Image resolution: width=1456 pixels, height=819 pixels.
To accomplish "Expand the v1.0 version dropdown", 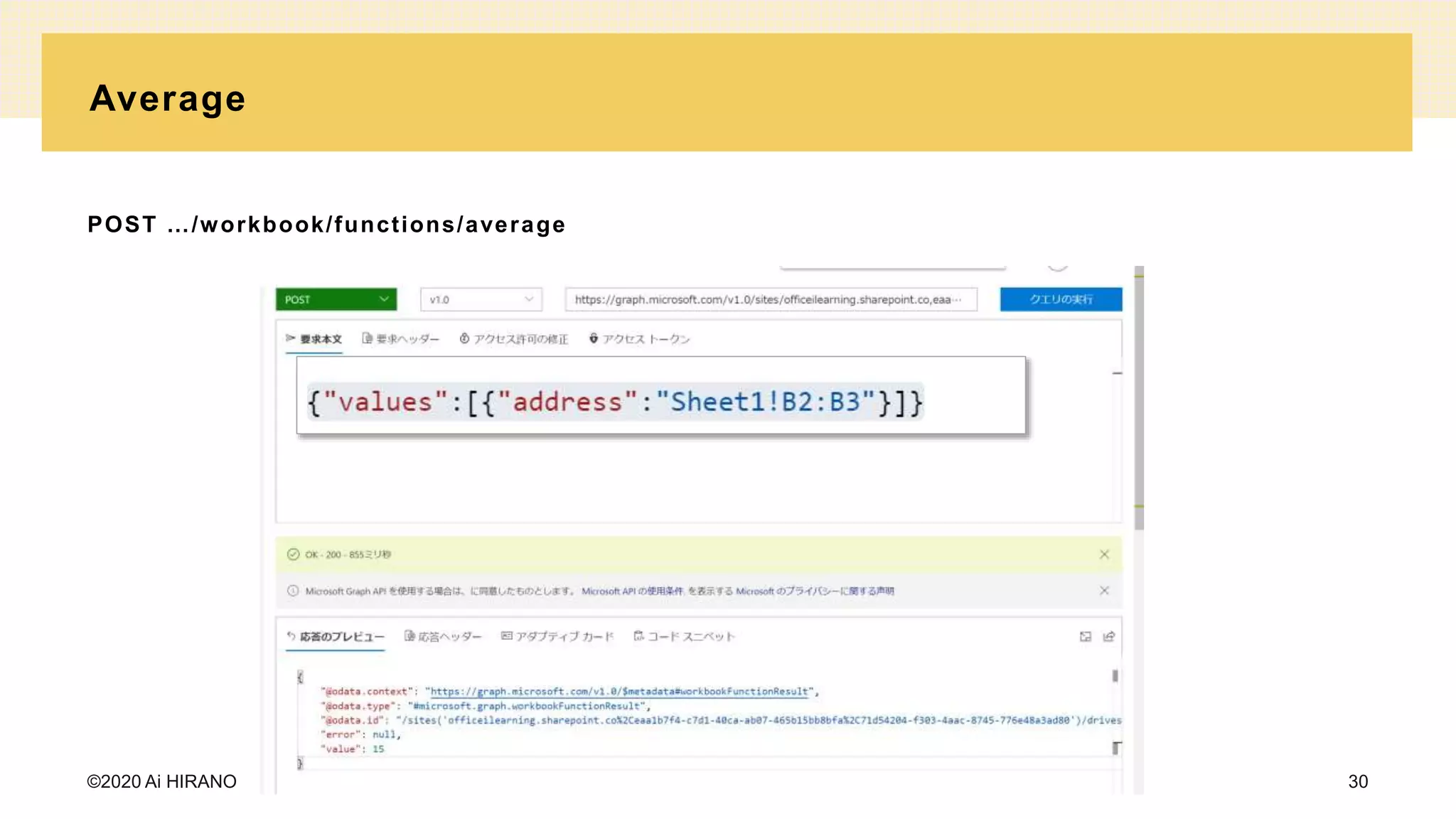I will pos(481,299).
